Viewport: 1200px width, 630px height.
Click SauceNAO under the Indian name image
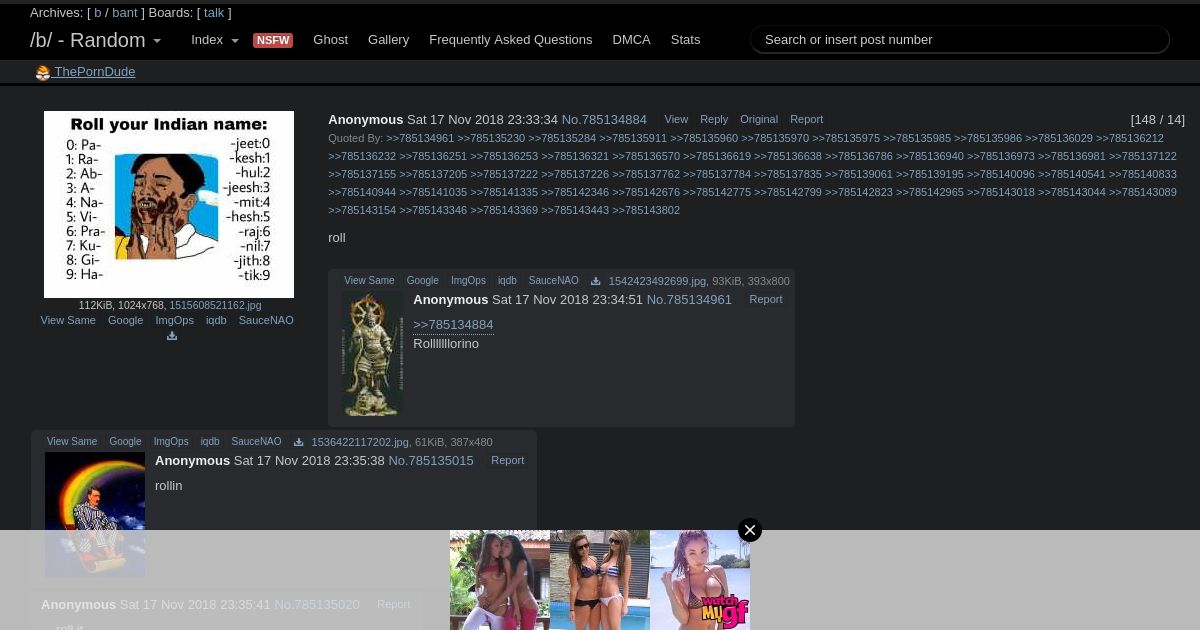tap(266, 321)
